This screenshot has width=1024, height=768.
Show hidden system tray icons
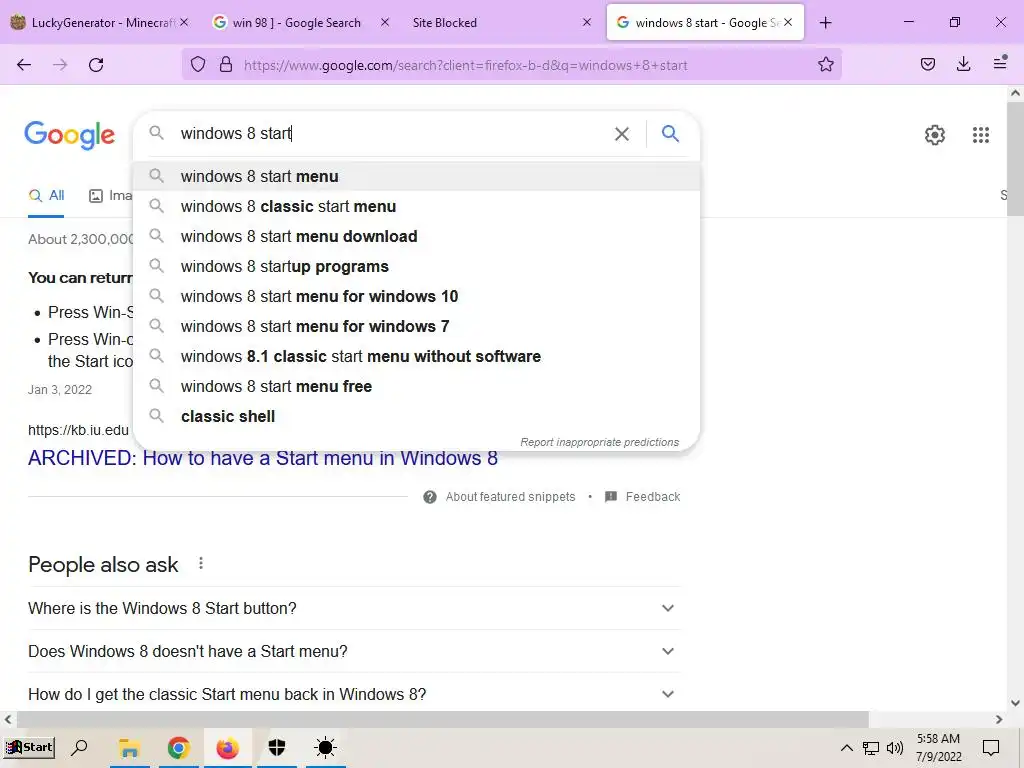846,748
